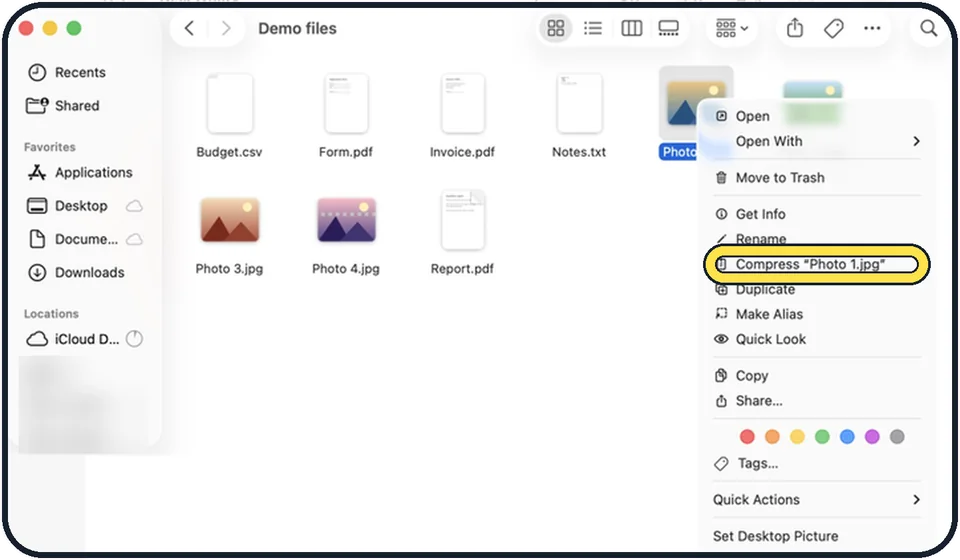Select the Notes.txt file icon

(x=579, y=103)
